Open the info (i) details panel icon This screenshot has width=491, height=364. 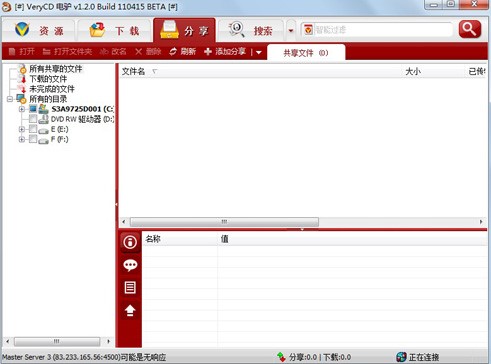(130, 242)
